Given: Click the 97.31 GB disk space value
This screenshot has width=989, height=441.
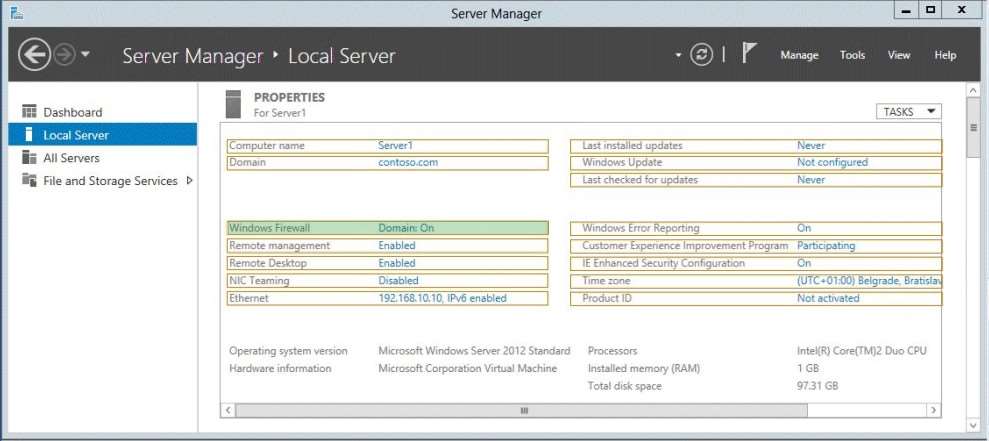Looking at the screenshot, I should tap(817, 386).
